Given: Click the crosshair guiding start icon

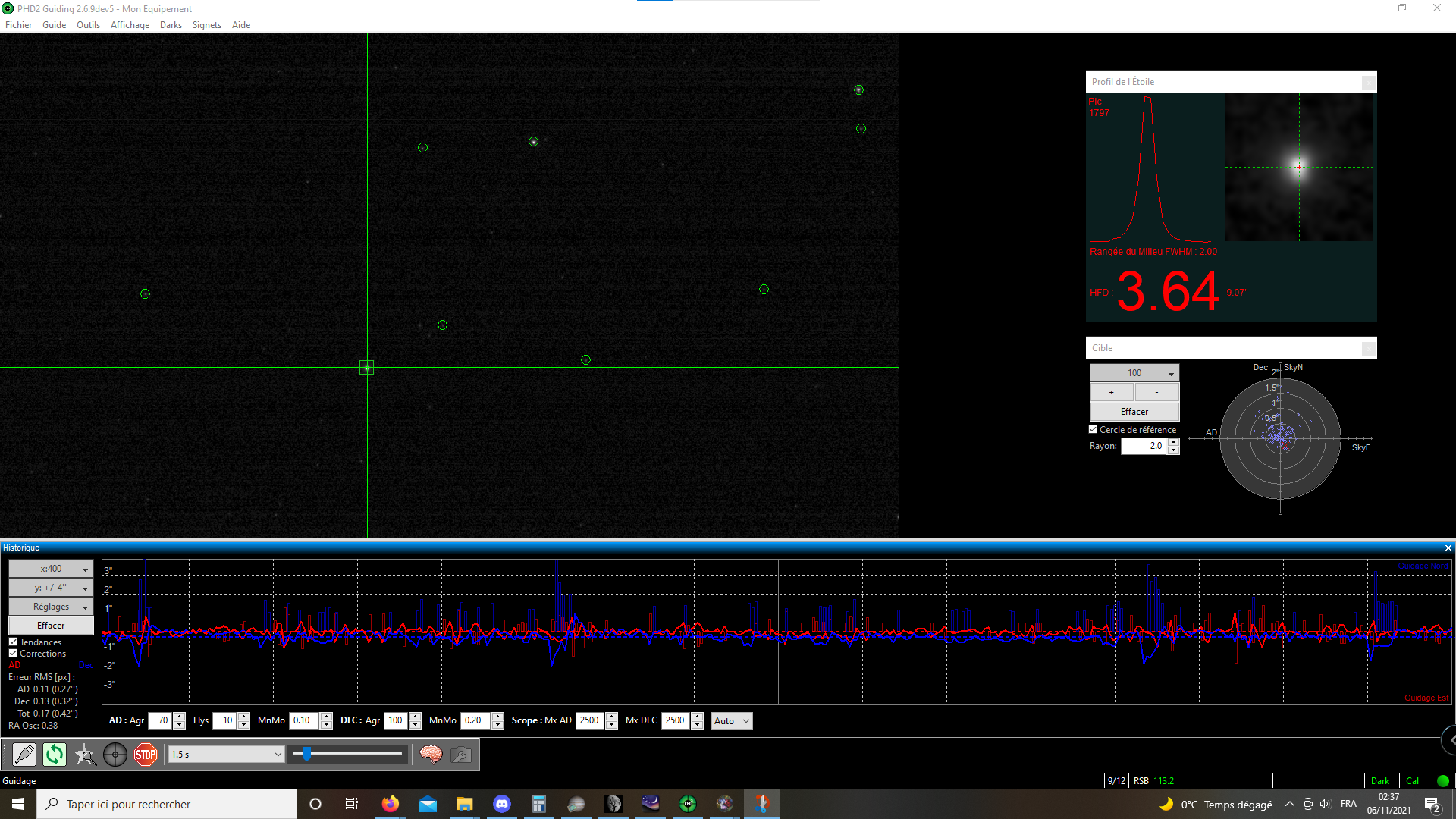Looking at the screenshot, I should pos(115,755).
